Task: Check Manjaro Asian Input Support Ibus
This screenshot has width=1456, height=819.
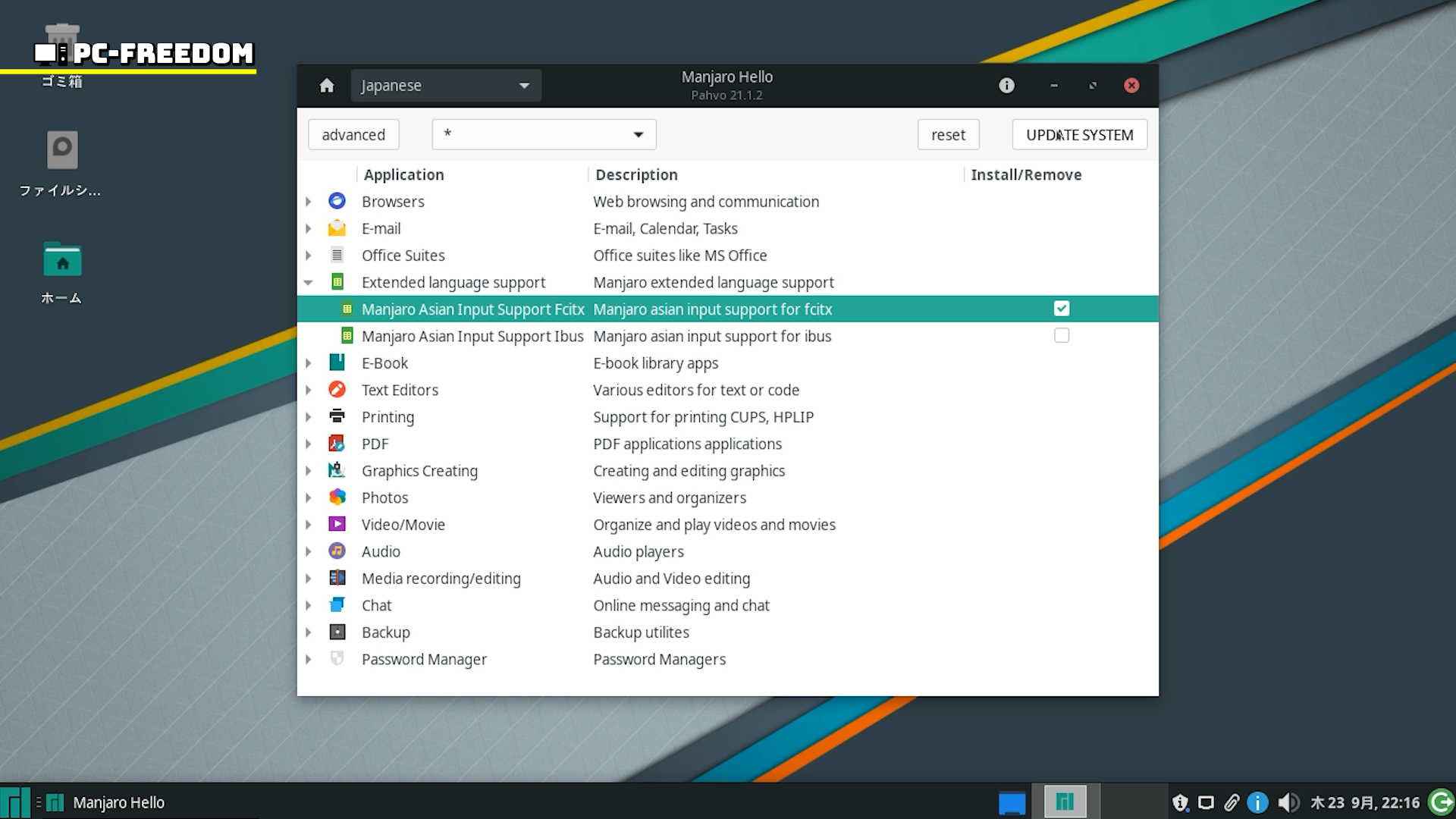Action: [x=1061, y=336]
